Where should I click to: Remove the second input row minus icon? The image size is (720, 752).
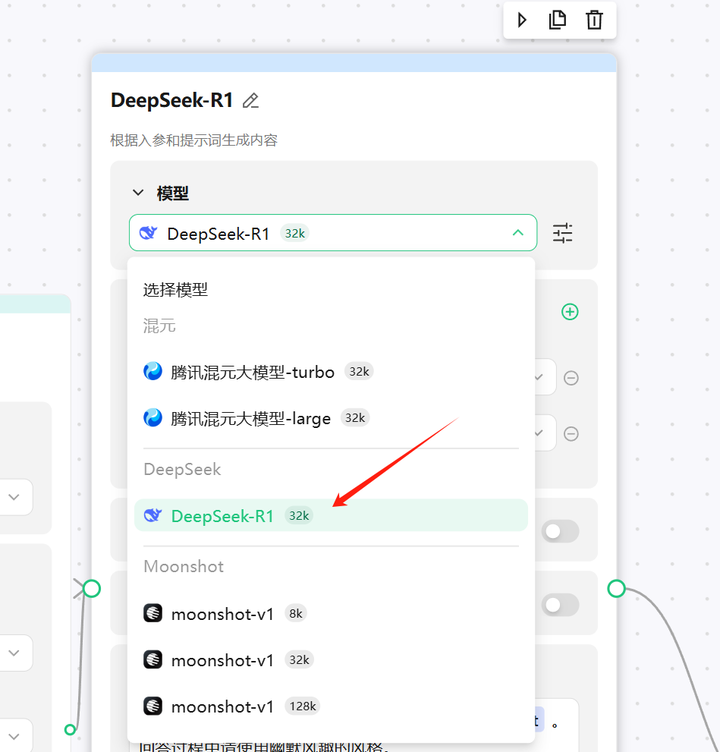pos(571,434)
